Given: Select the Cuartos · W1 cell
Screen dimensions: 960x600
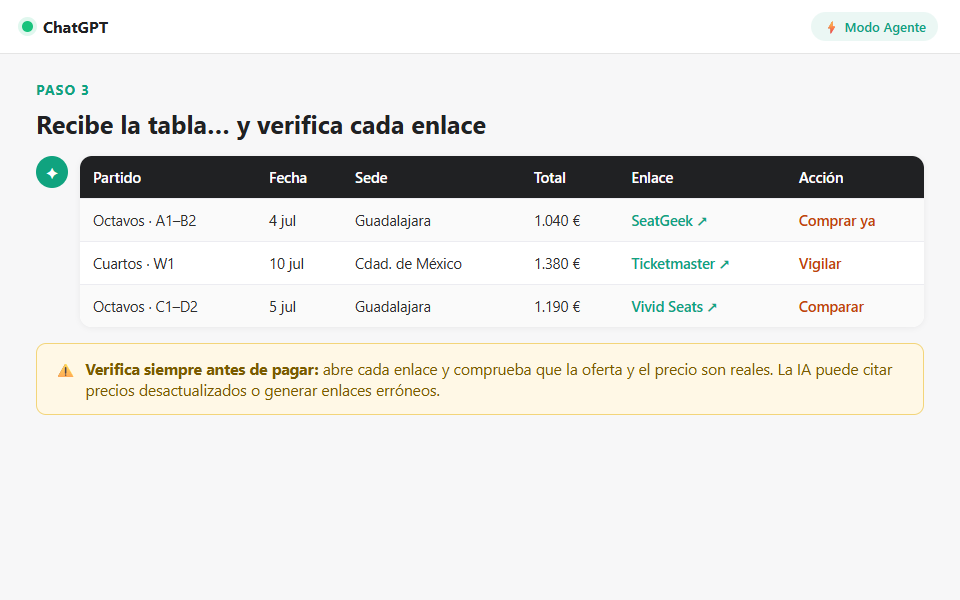Looking at the screenshot, I should 133,264.
